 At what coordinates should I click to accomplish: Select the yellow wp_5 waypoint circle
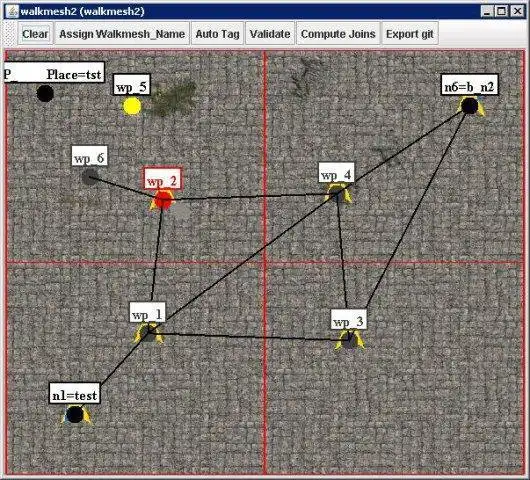tap(132, 106)
